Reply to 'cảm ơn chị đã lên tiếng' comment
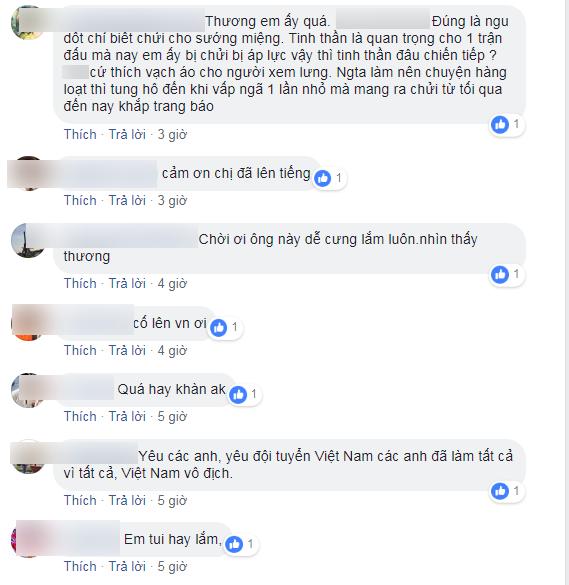The width and height of the screenshot is (569, 585). (127, 200)
